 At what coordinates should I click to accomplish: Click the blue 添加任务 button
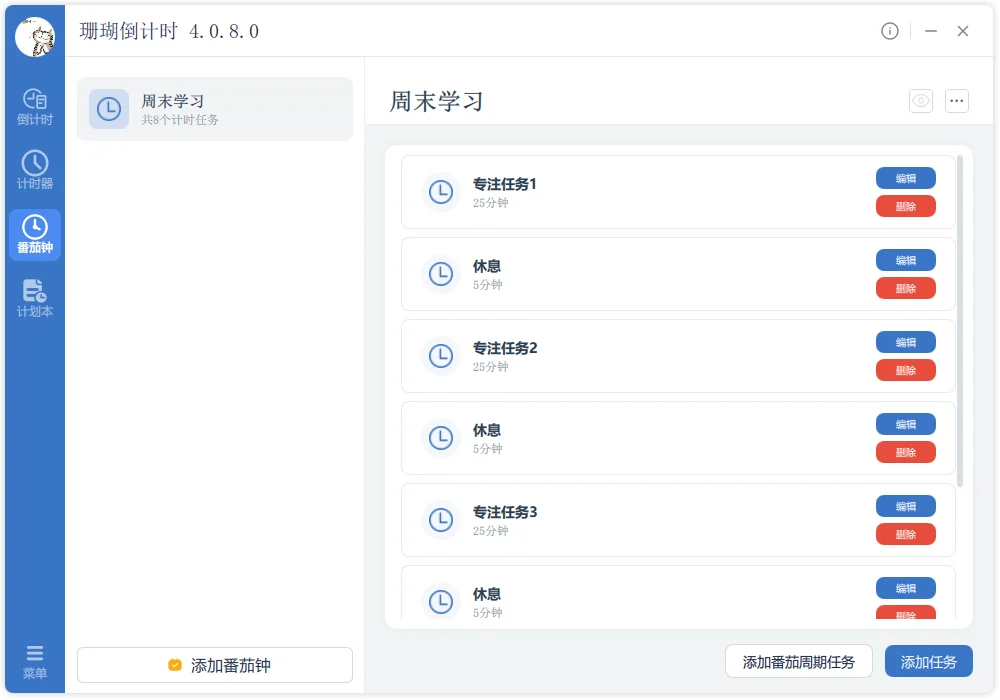pyautogui.click(x=929, y=662)
